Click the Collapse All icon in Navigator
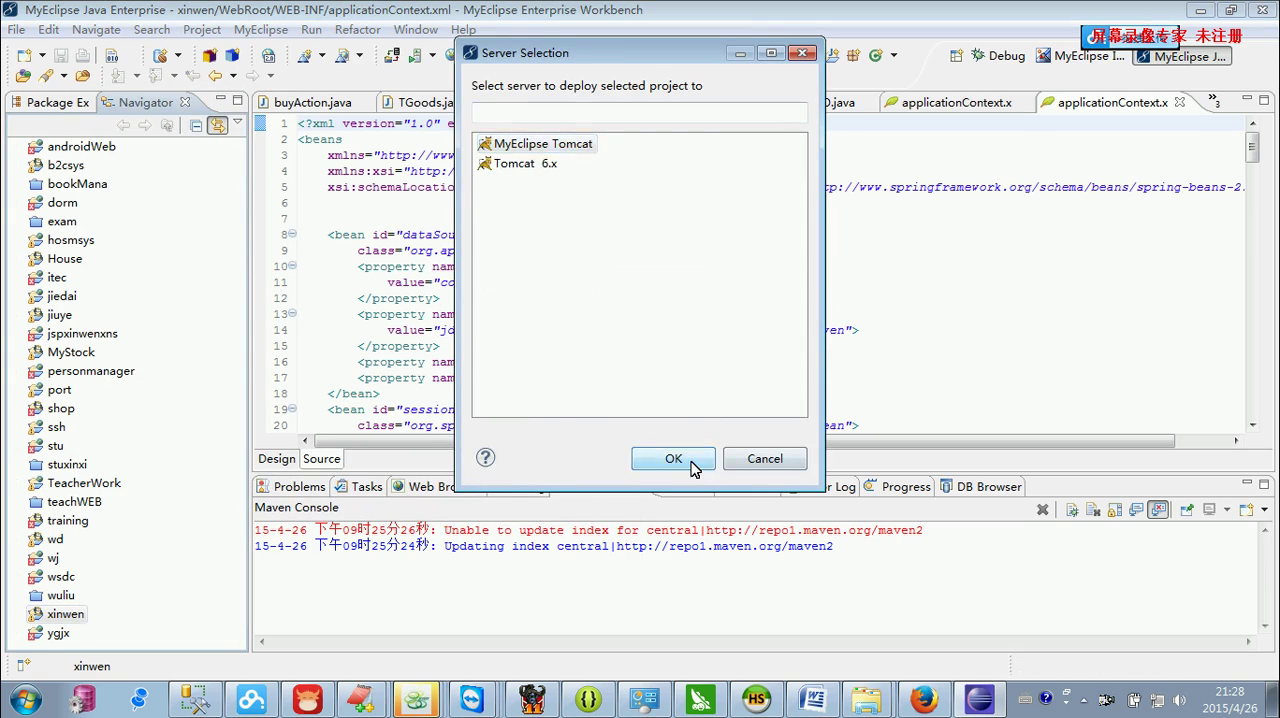The height and width of the screenshot is (718, 1280). point(196,125)
